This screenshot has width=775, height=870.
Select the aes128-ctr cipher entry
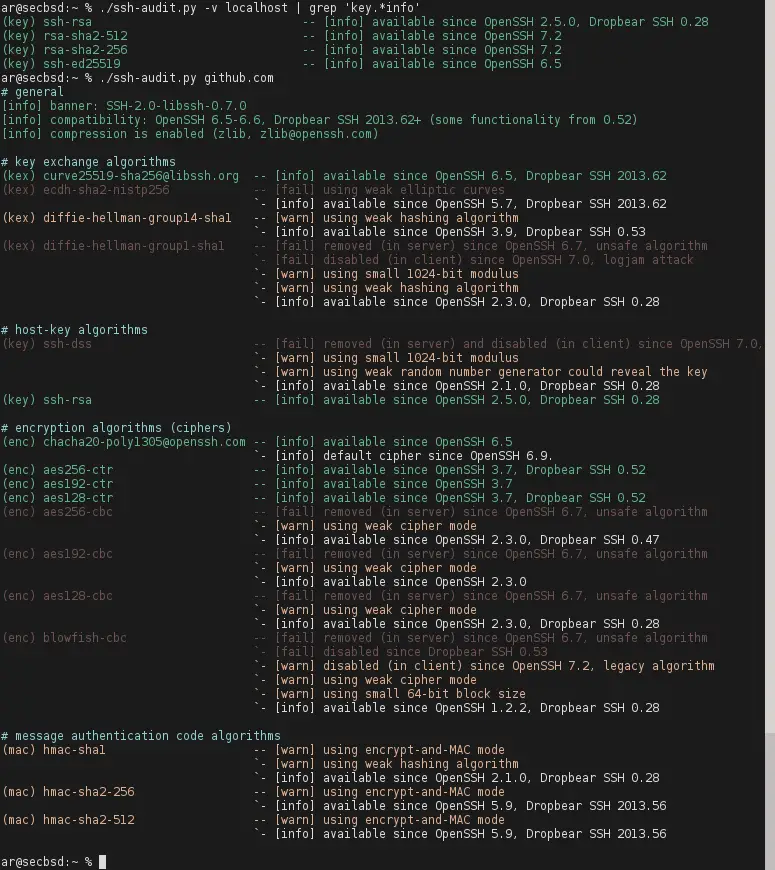pos(324,498)
